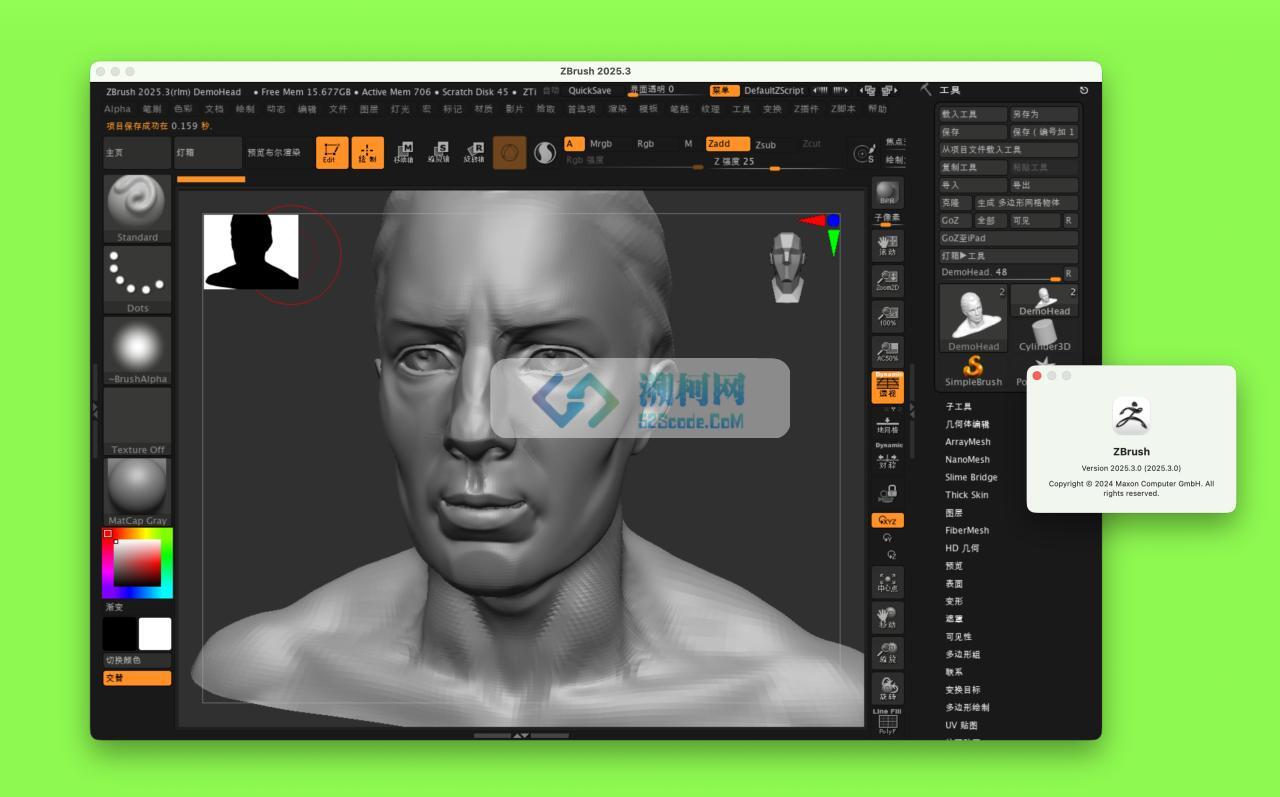Activate the 绘制 (Draw) mode button
Screen dimensions: 1280x797
point(367,152)
